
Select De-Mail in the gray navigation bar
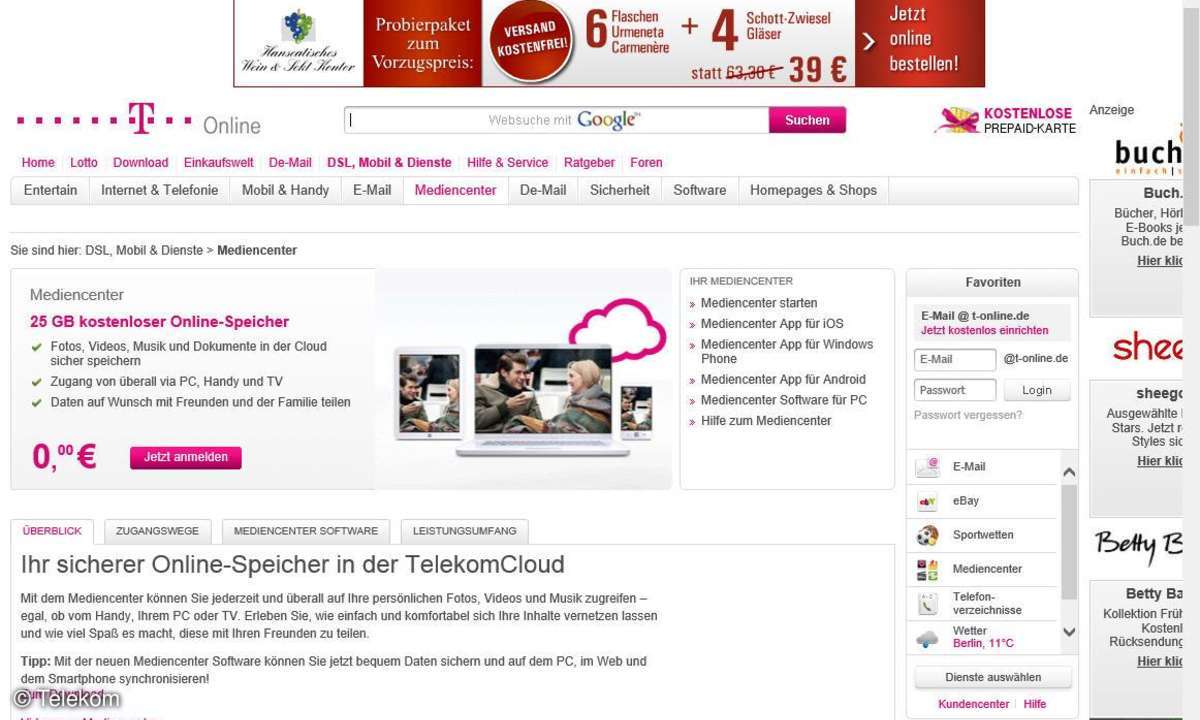543,190
